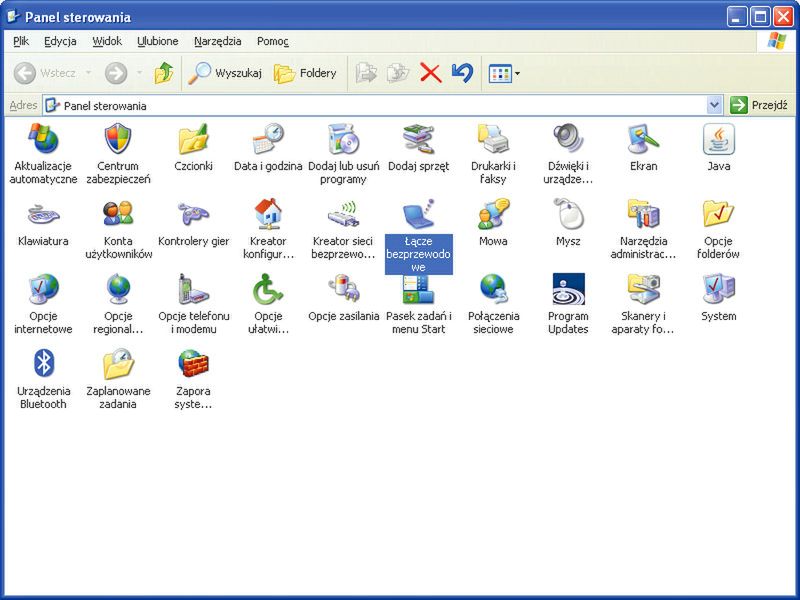
Task: Open Centrum zabezpieczeń icon
Action: point(118,153)
